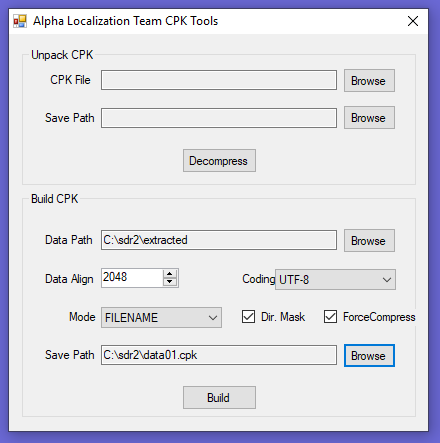Focus the Unpack CPK Save Path field

(219, 118)
